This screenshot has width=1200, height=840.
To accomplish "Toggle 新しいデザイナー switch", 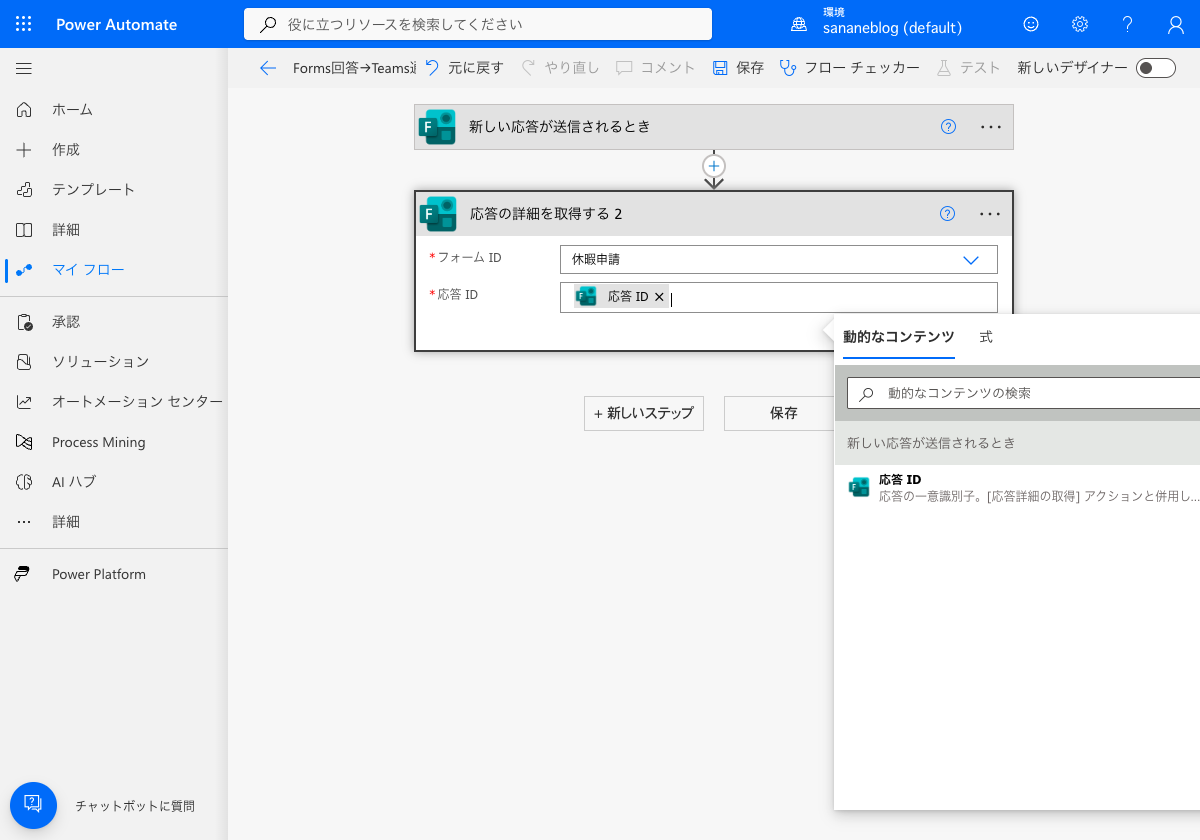I will tap(1156, 68).
